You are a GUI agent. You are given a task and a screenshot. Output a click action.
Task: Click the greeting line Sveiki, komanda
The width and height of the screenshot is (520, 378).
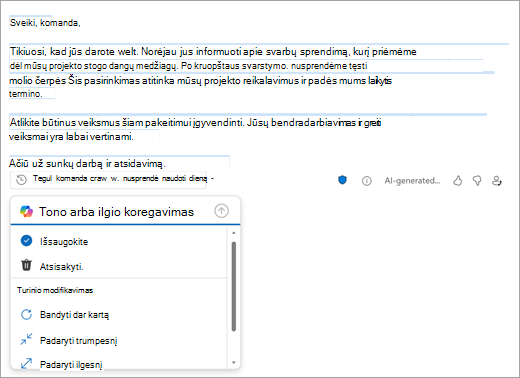(45, 23)
